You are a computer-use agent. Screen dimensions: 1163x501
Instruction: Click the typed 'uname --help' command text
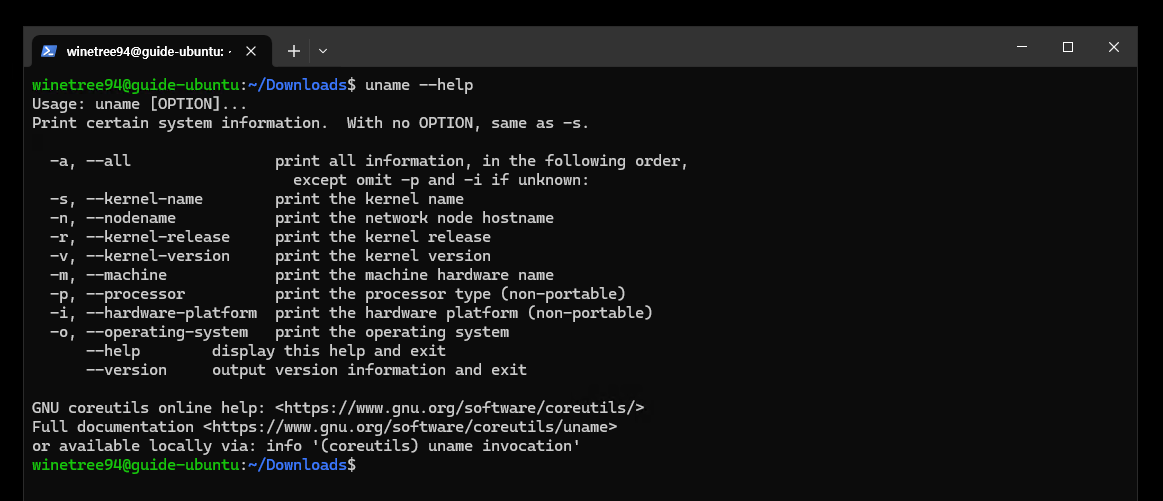click(x=419, y=85)
